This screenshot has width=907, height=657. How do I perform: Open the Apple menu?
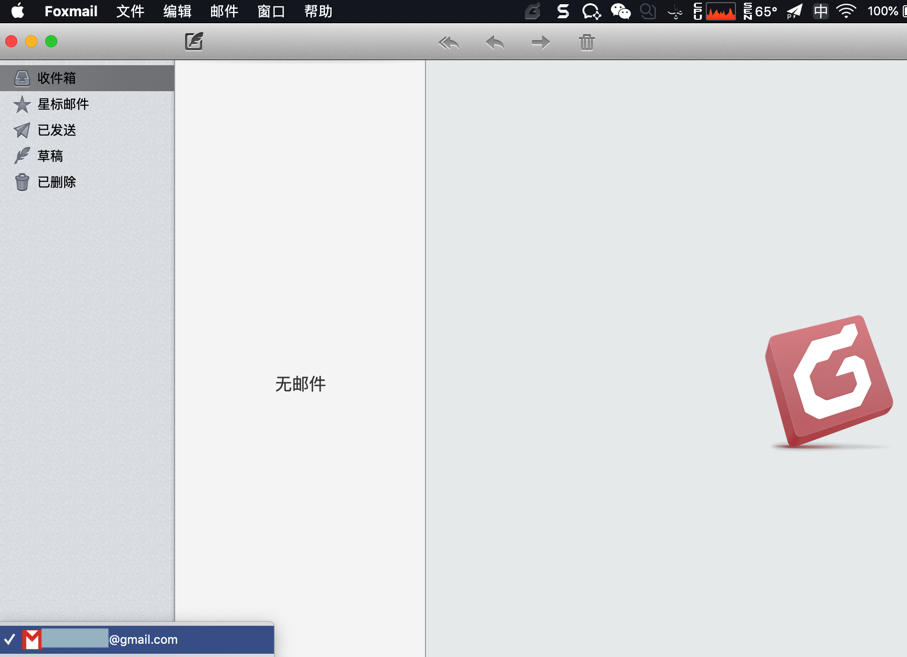18,11
